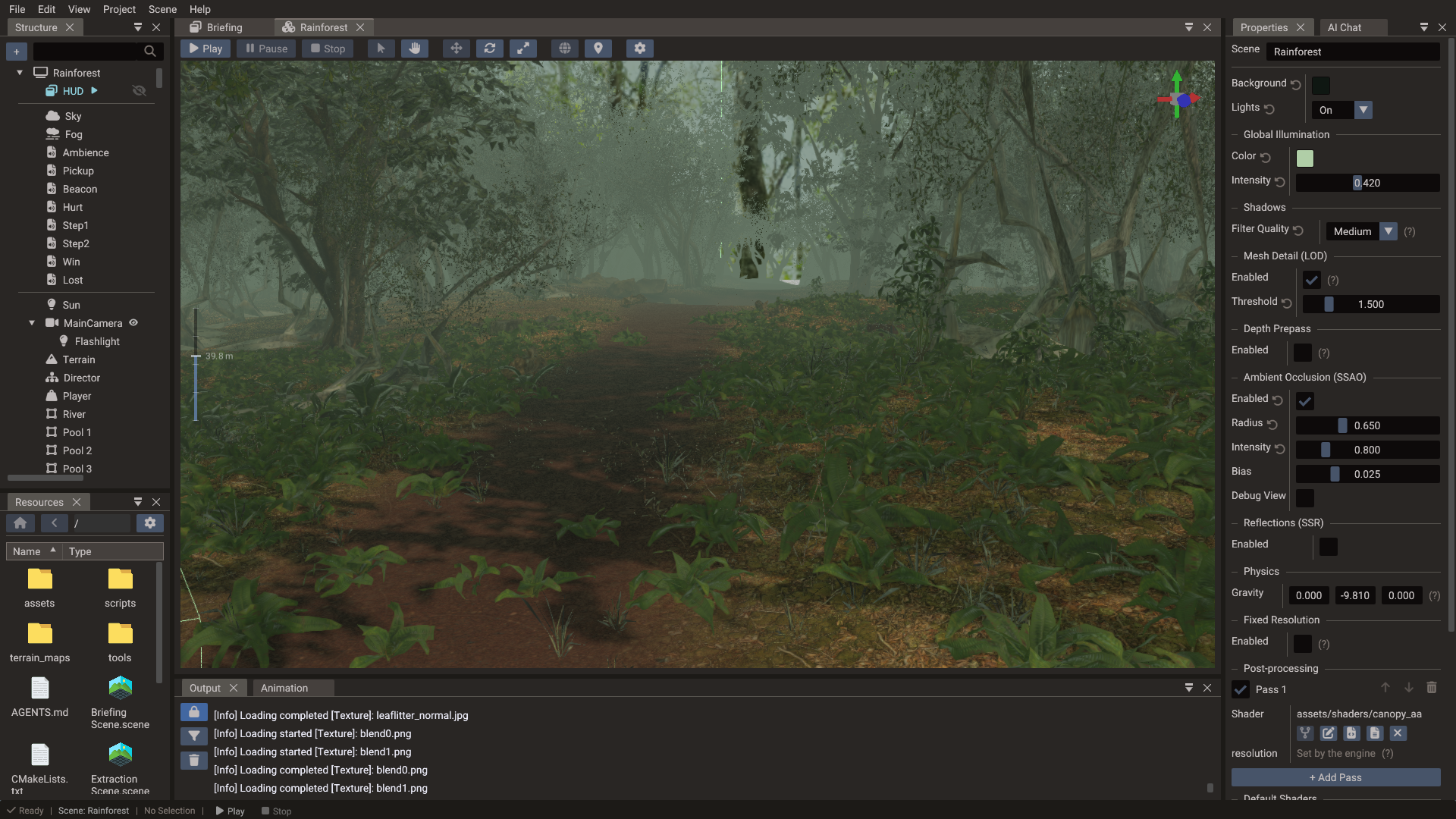Clear output log with trash icon
The image size is (1456, 819).
tap(194, 760)
